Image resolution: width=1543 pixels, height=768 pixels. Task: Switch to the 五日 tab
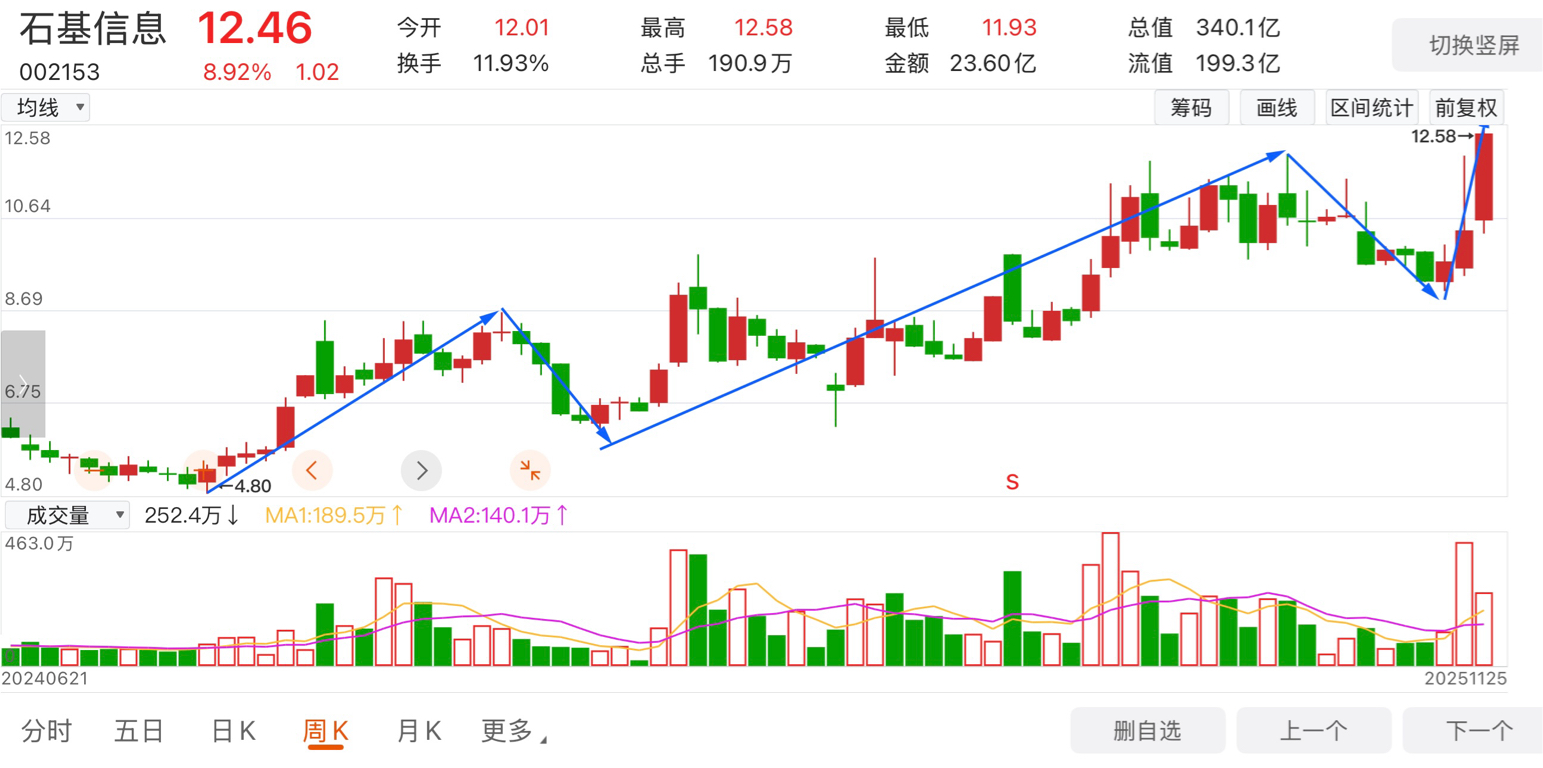139,731
